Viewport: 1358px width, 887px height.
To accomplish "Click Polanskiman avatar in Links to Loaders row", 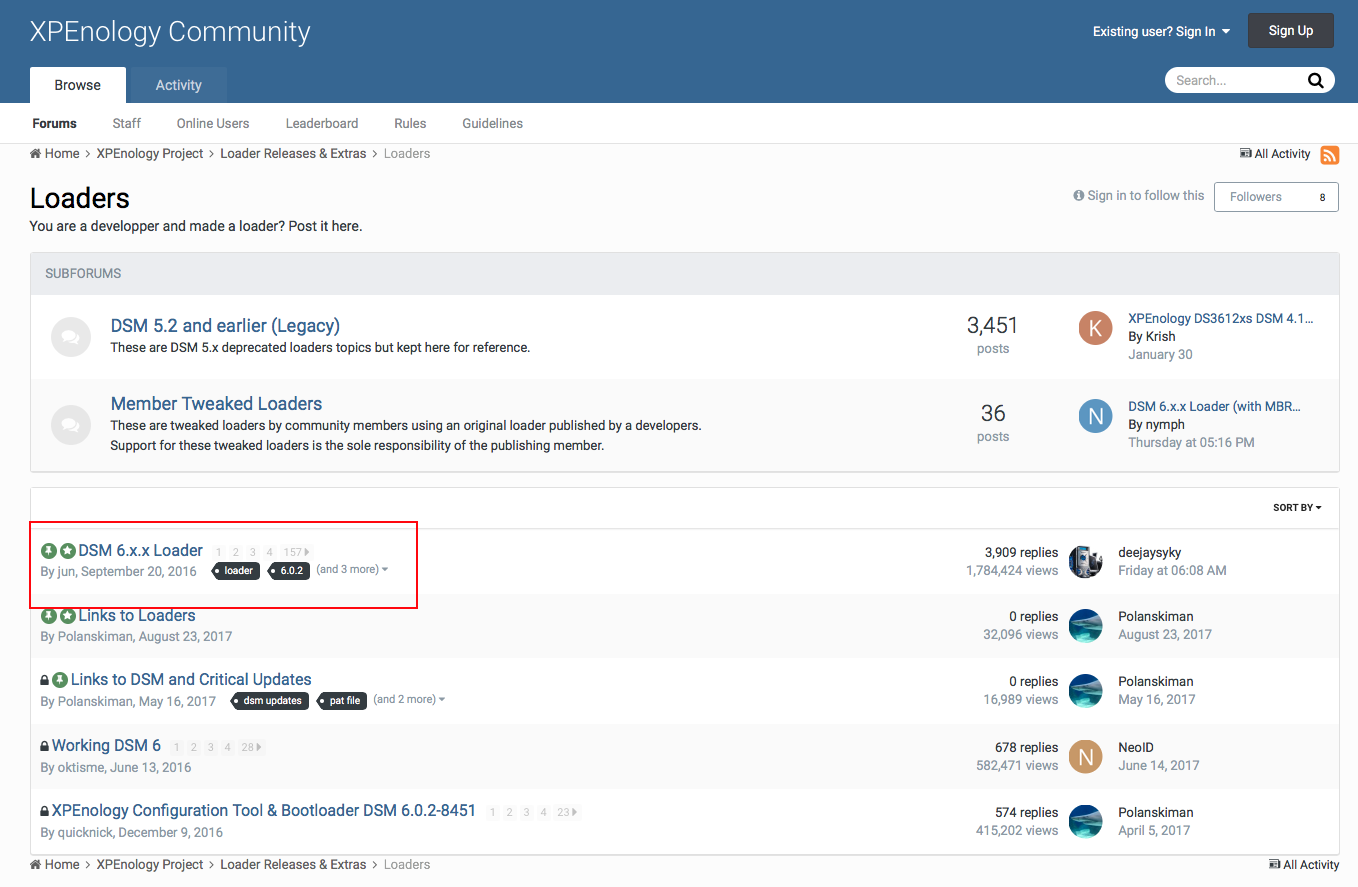I will click(1085, 626).
